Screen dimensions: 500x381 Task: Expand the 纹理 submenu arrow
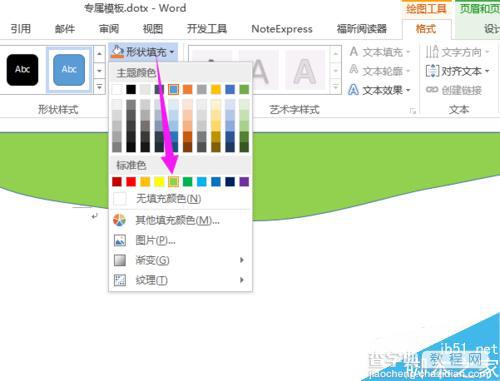coord(242,280)
